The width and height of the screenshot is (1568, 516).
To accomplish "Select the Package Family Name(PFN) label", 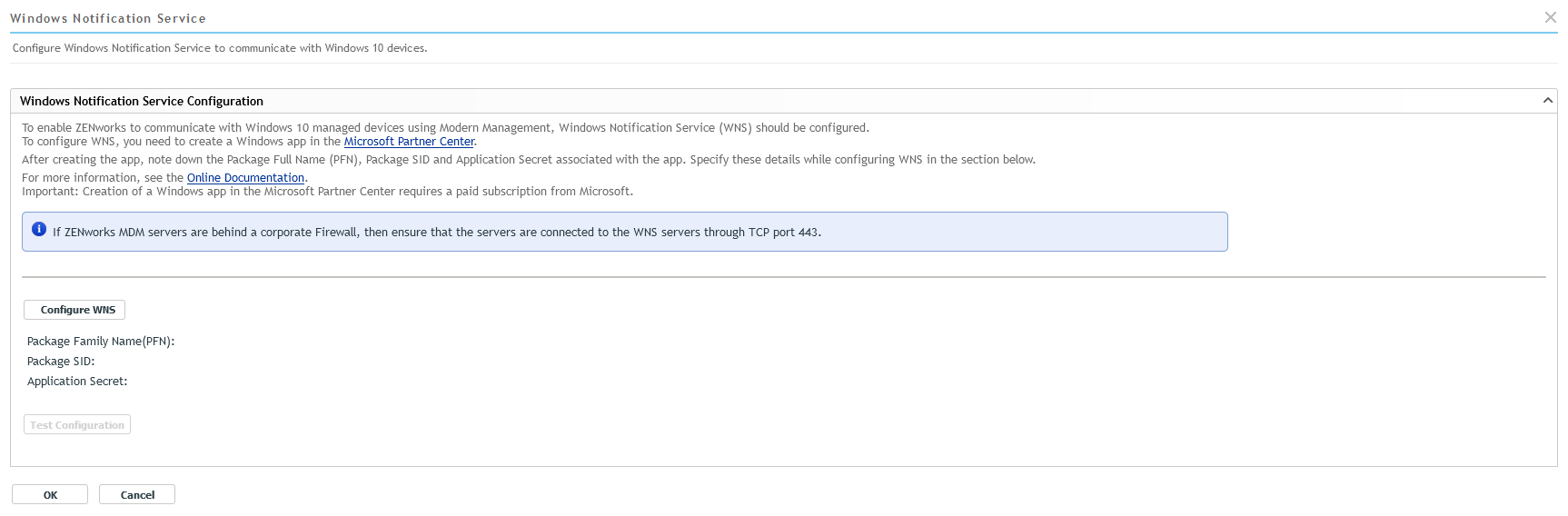I will click(101, 342).
